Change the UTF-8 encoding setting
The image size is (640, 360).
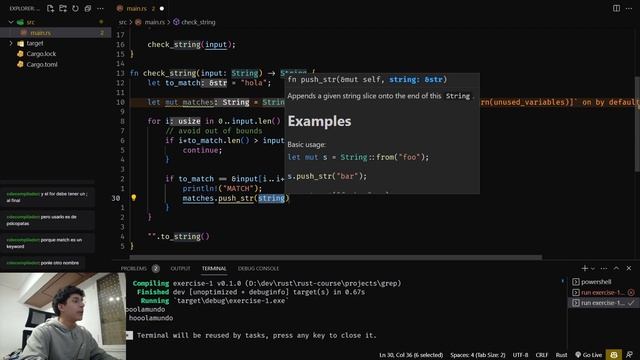coord(520,355)
